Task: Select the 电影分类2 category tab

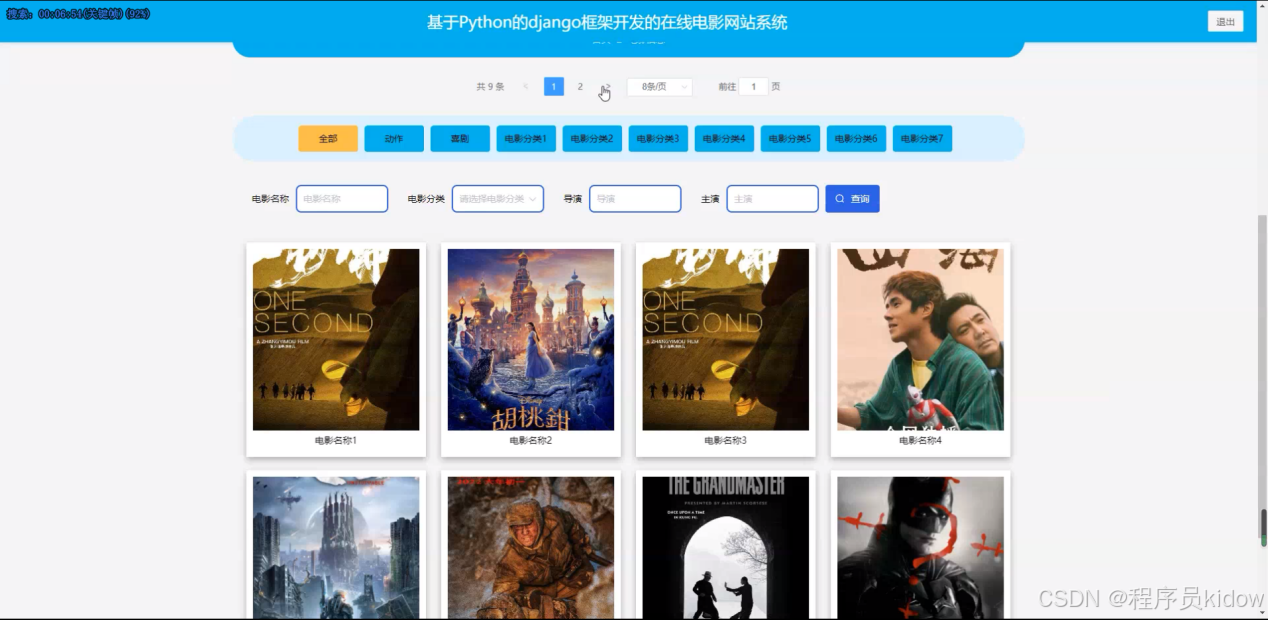Action: pos(592,139)
